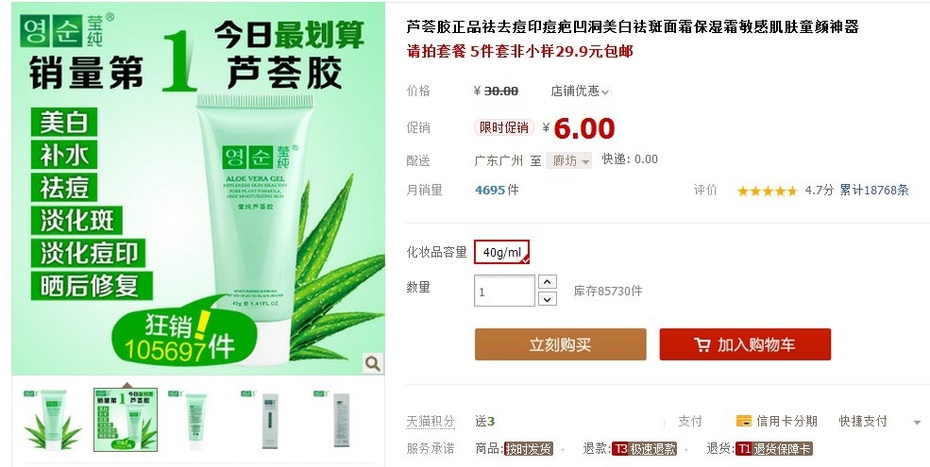Click the 限时促销 promotion tag
Viewport: 930px width, 467px height.
tap(504, 128)
